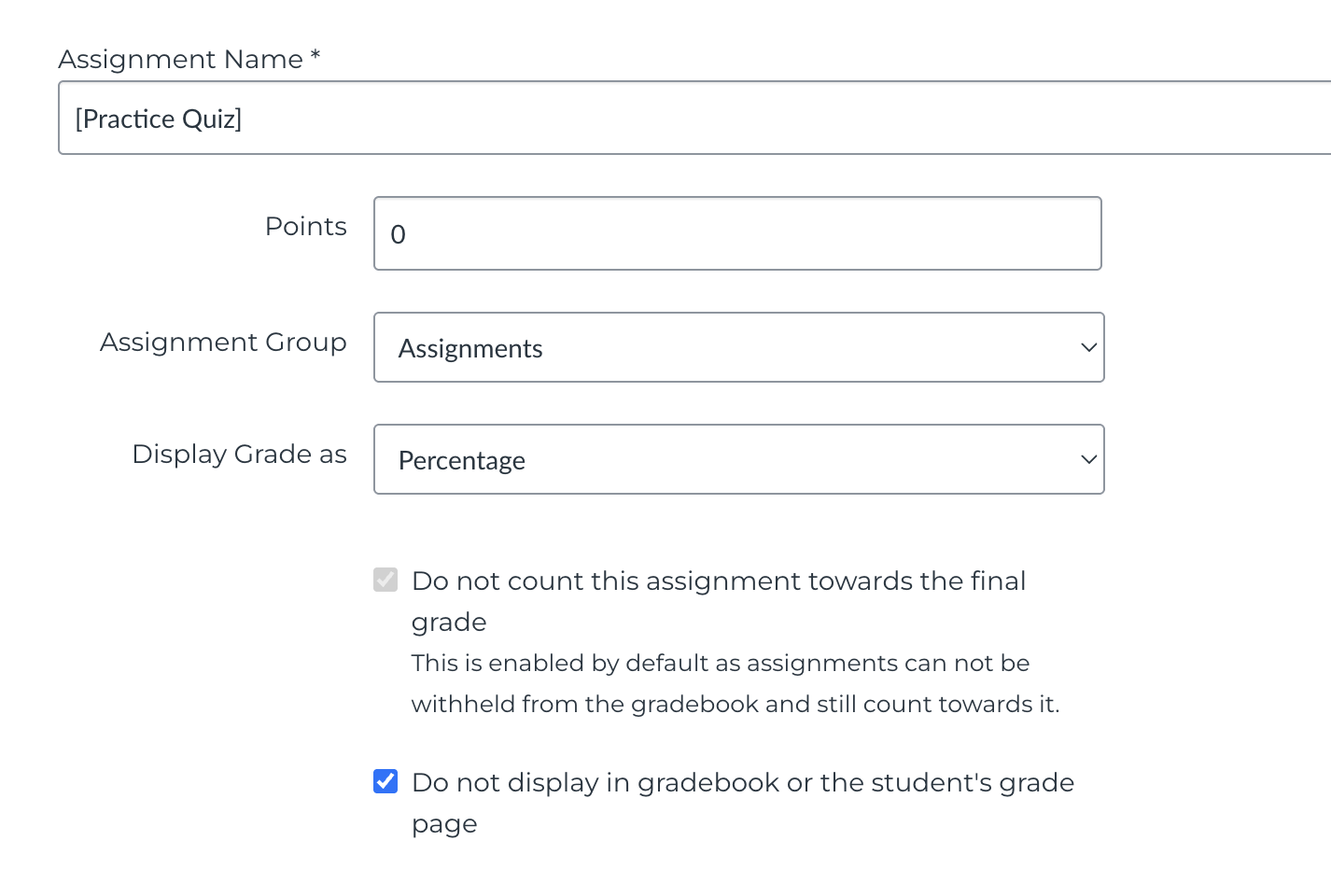Click the chevron arrow on Percentage select
1331x896 pixels.
click(1087, 460)
